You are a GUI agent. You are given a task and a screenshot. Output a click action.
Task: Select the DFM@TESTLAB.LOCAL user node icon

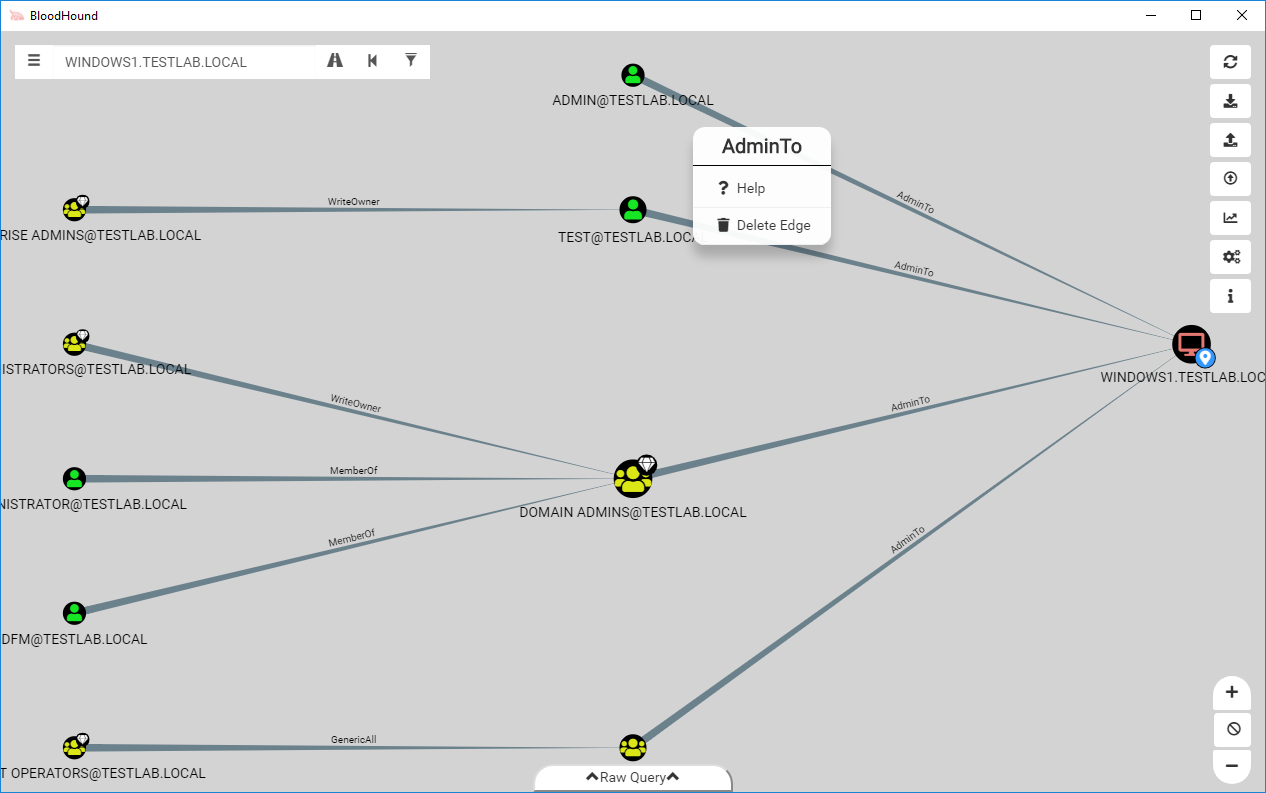(x=75, y=613)
